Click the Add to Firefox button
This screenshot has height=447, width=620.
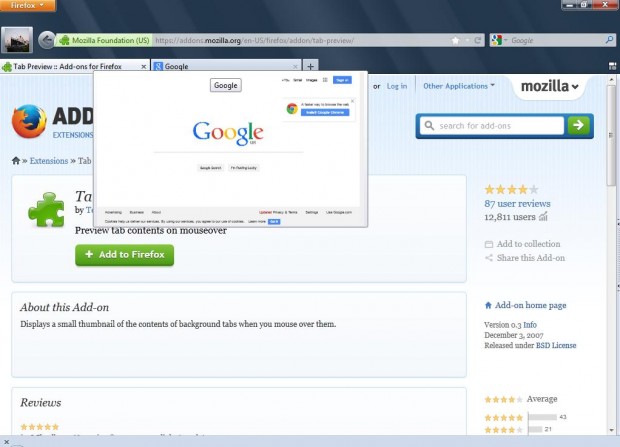pyautogui.click(x=125, y=255)
